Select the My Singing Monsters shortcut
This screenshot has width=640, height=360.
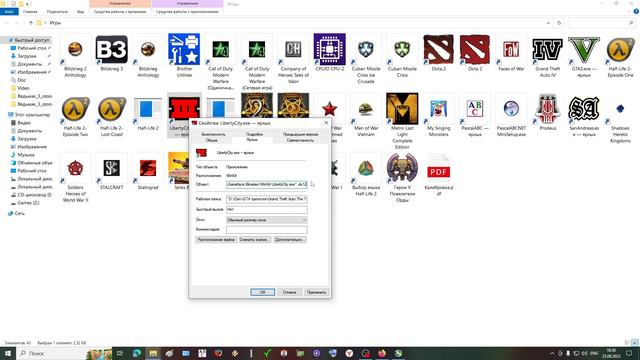438,109
